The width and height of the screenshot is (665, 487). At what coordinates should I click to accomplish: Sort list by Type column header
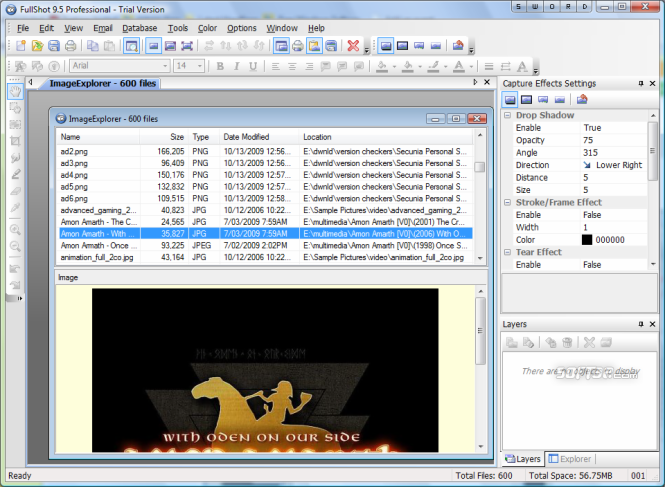click(204, 137)
